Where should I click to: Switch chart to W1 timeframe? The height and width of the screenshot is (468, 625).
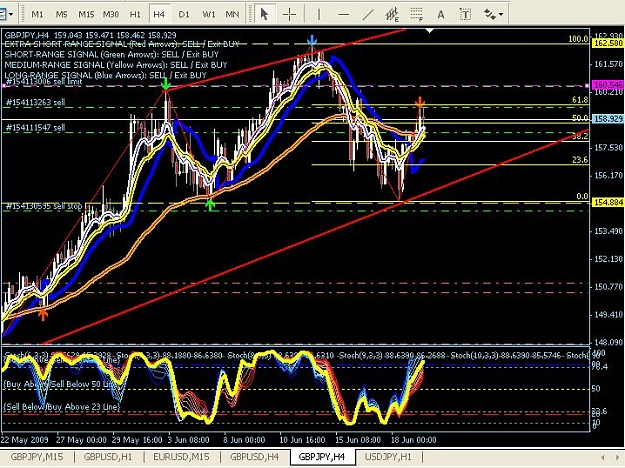(x=208, y=14)
